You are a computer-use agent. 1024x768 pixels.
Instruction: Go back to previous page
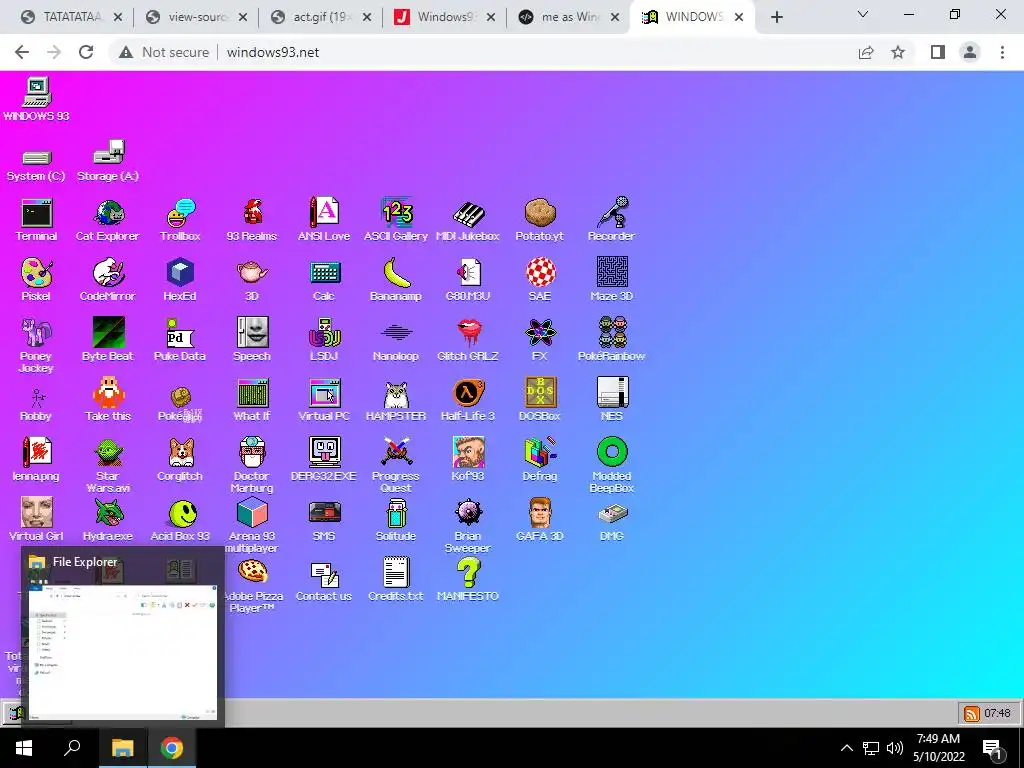22,52
